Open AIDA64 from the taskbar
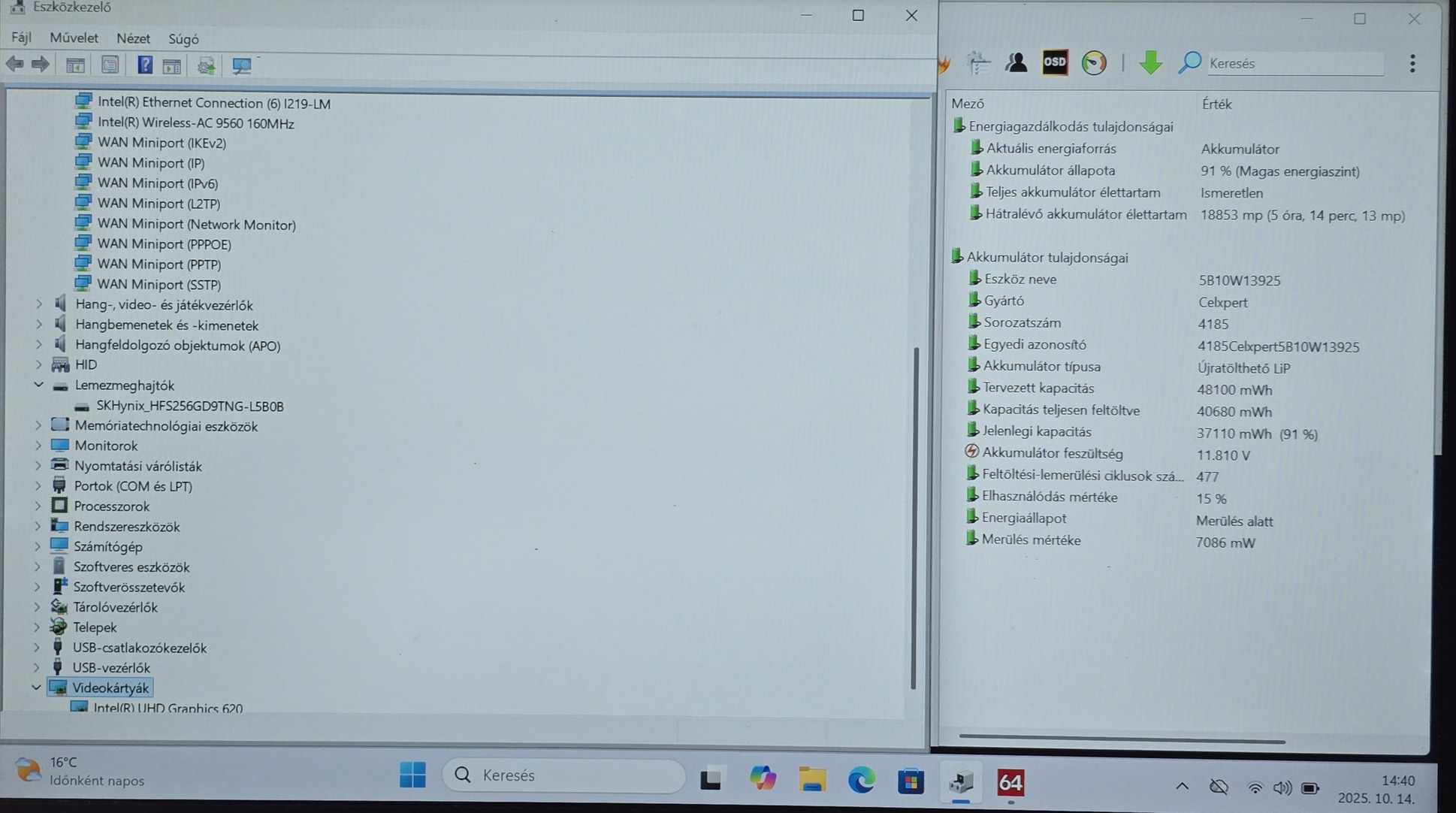The width and height of the screenshot is (1456, 813). point(1010,783)
